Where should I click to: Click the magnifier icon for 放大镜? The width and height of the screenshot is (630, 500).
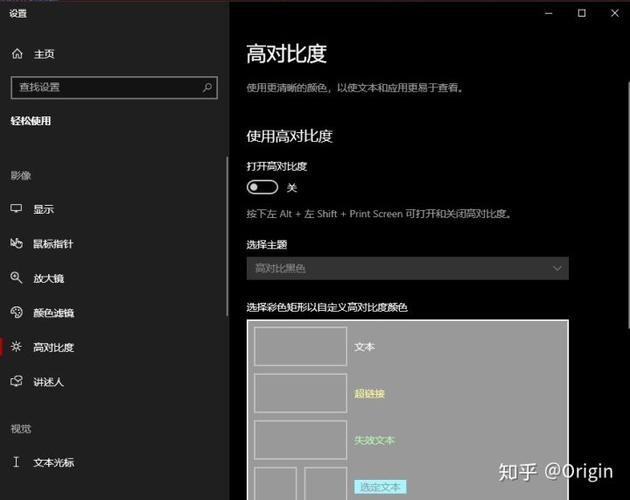click(16, 278)
